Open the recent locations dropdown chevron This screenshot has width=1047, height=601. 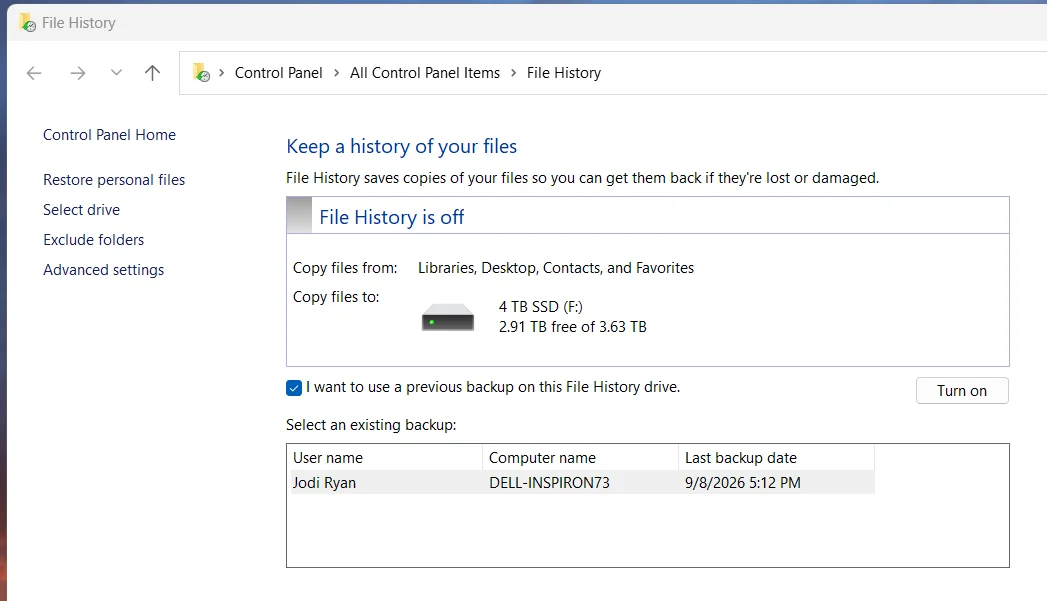(x=116, y=73)
